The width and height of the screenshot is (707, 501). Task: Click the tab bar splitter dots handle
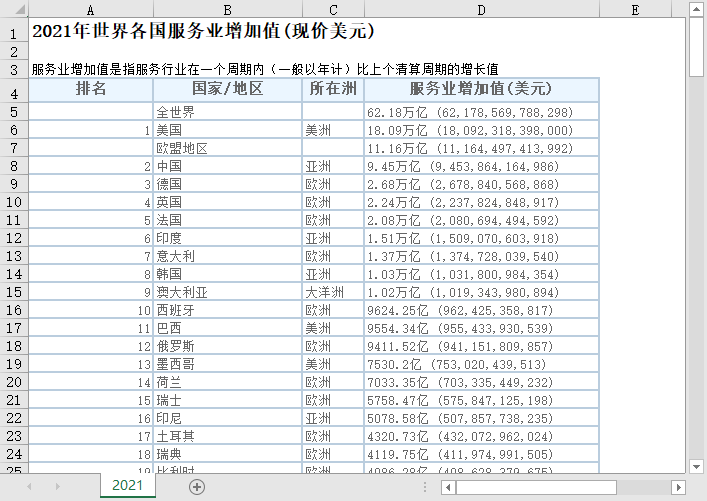(424, 487)
